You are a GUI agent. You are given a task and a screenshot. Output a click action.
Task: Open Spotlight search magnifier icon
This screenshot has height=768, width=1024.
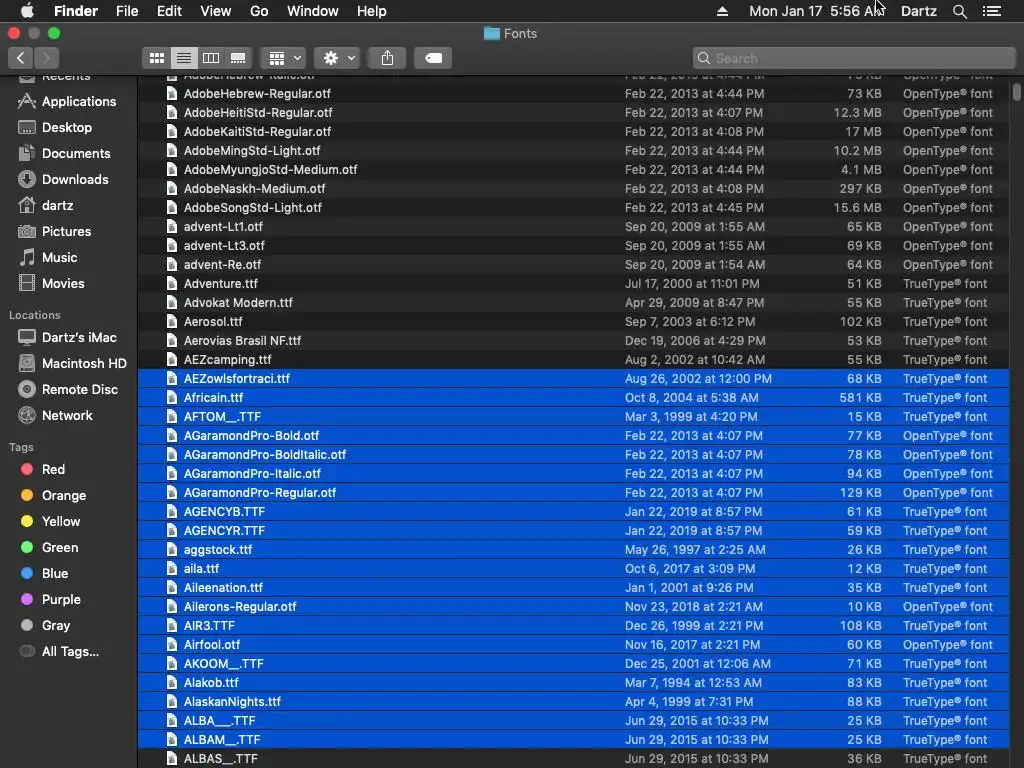pos(959,11)
